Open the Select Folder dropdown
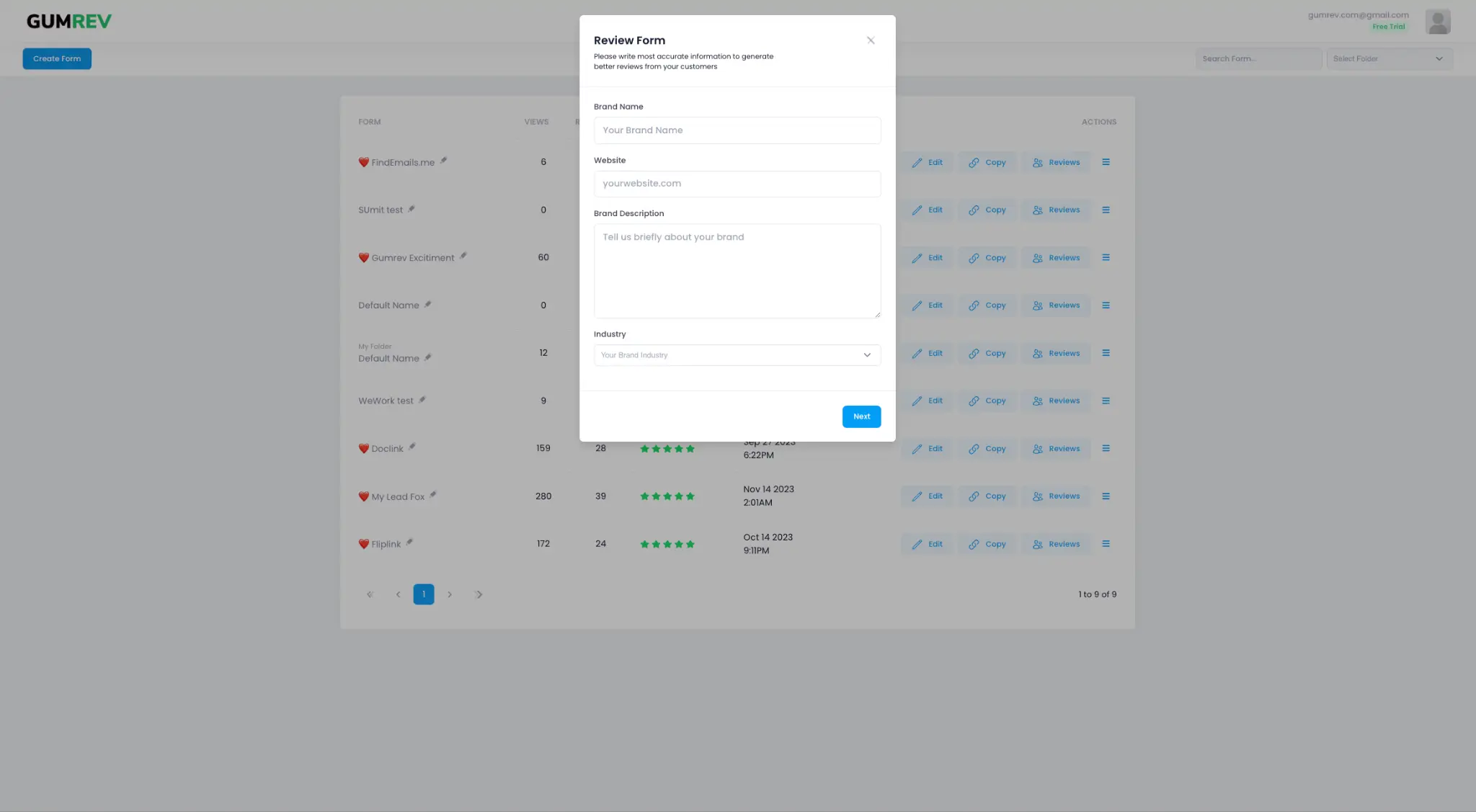The image size is (1476, 812). pos(1388,59)
